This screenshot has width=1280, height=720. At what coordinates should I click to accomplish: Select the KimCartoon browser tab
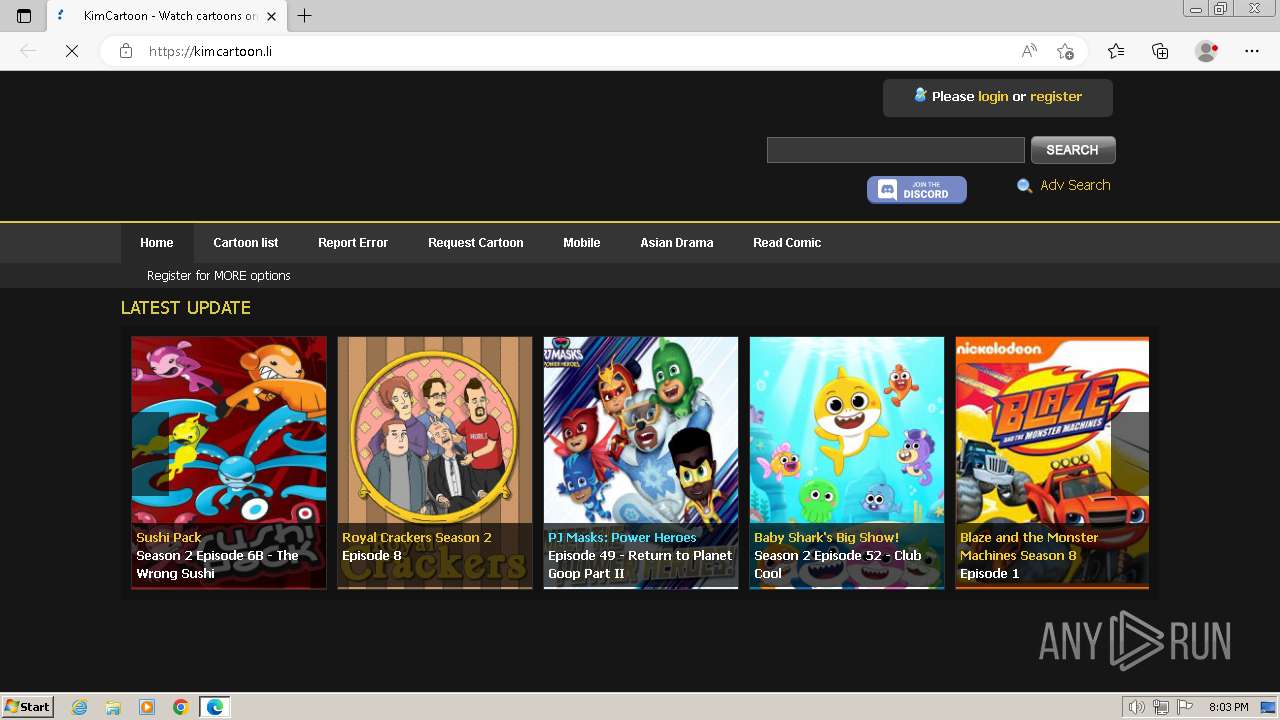[x=166, y=16]
